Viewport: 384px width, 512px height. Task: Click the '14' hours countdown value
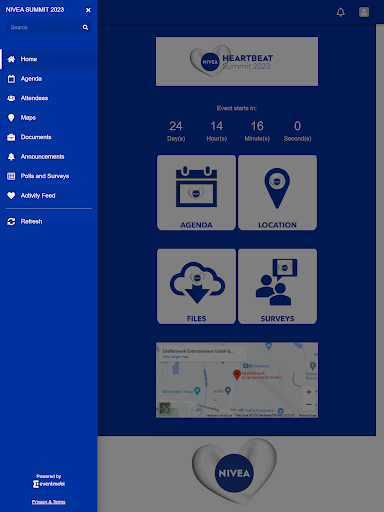tap(217, 126)
